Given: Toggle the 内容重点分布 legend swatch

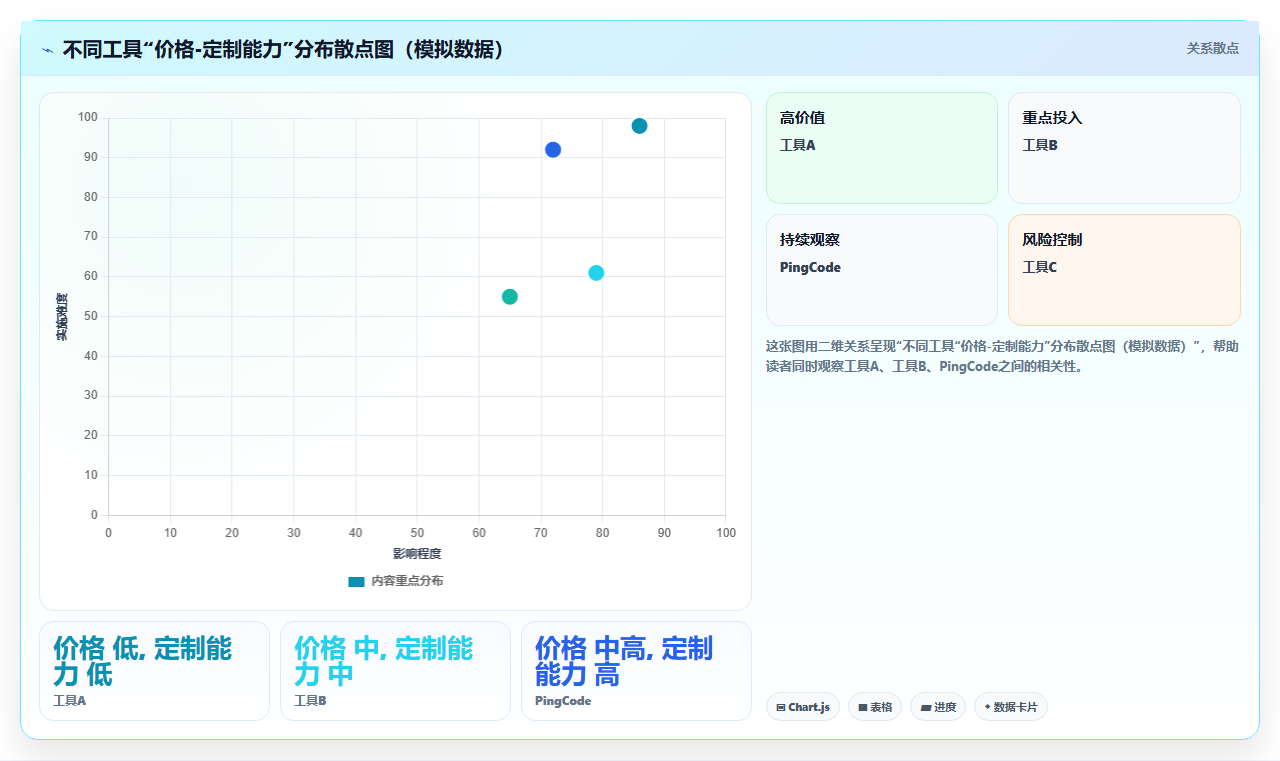Looking at the screenshot, I should tap(356, 581).
